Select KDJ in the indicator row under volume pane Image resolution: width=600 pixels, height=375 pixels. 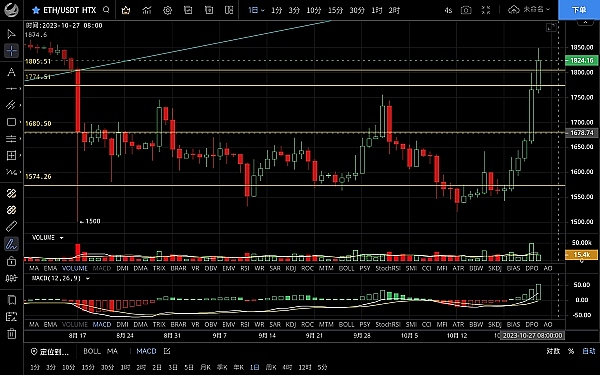291,268
